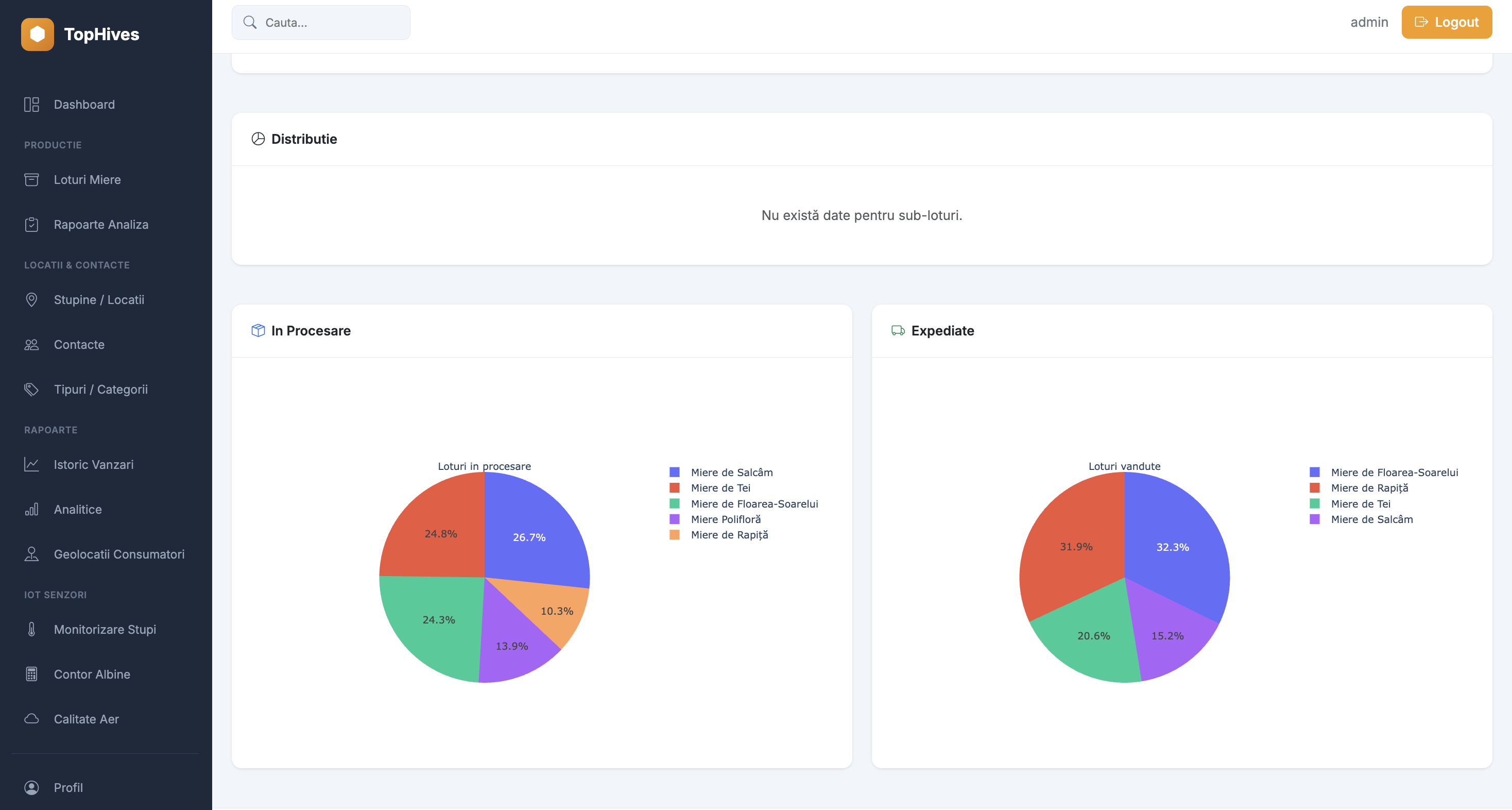Click the Calitate Aer cloud icon
This screenshot has height=810, width=1512.
(32, 719)
